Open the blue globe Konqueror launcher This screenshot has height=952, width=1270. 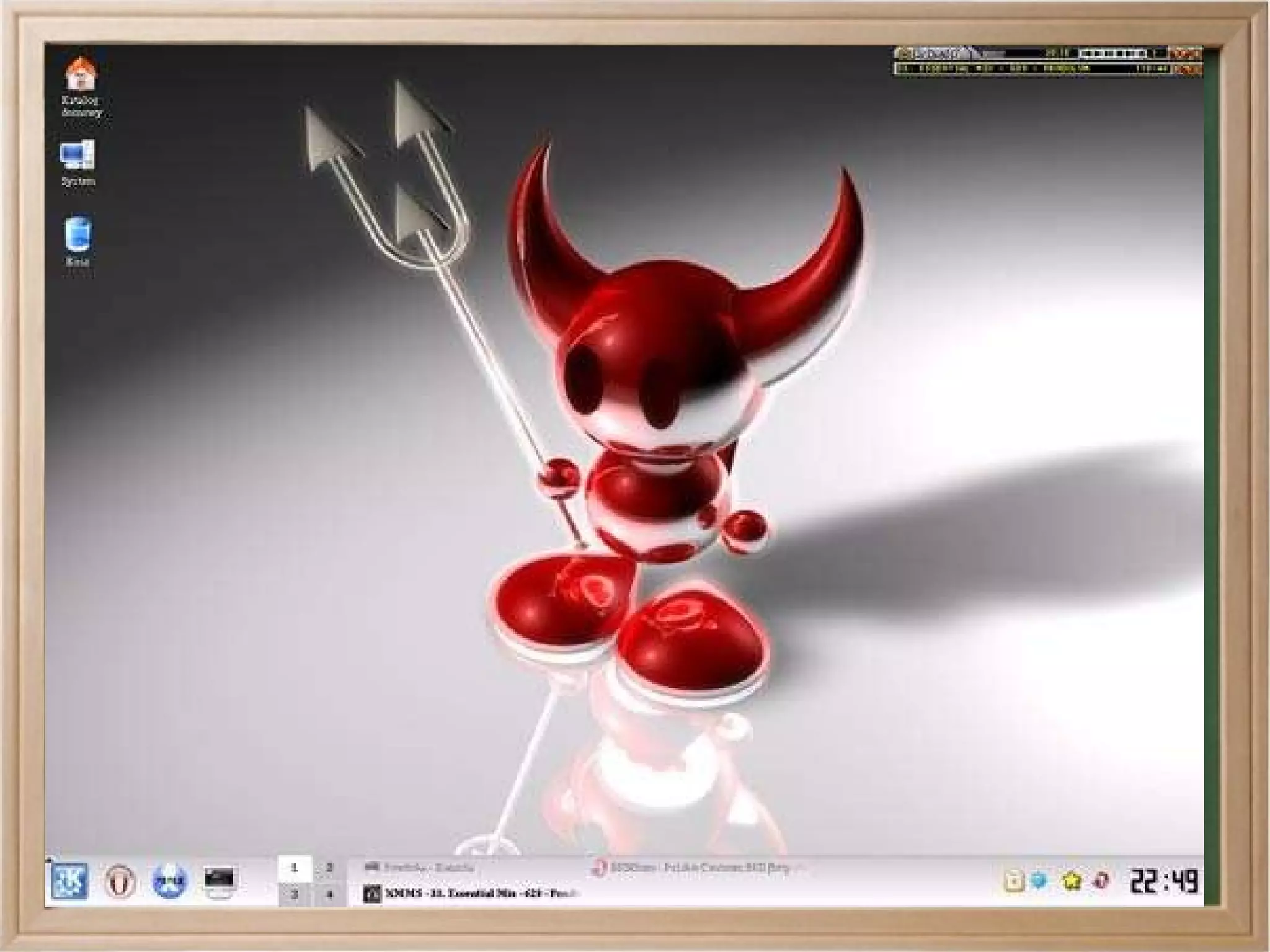(x=169, y=881)
